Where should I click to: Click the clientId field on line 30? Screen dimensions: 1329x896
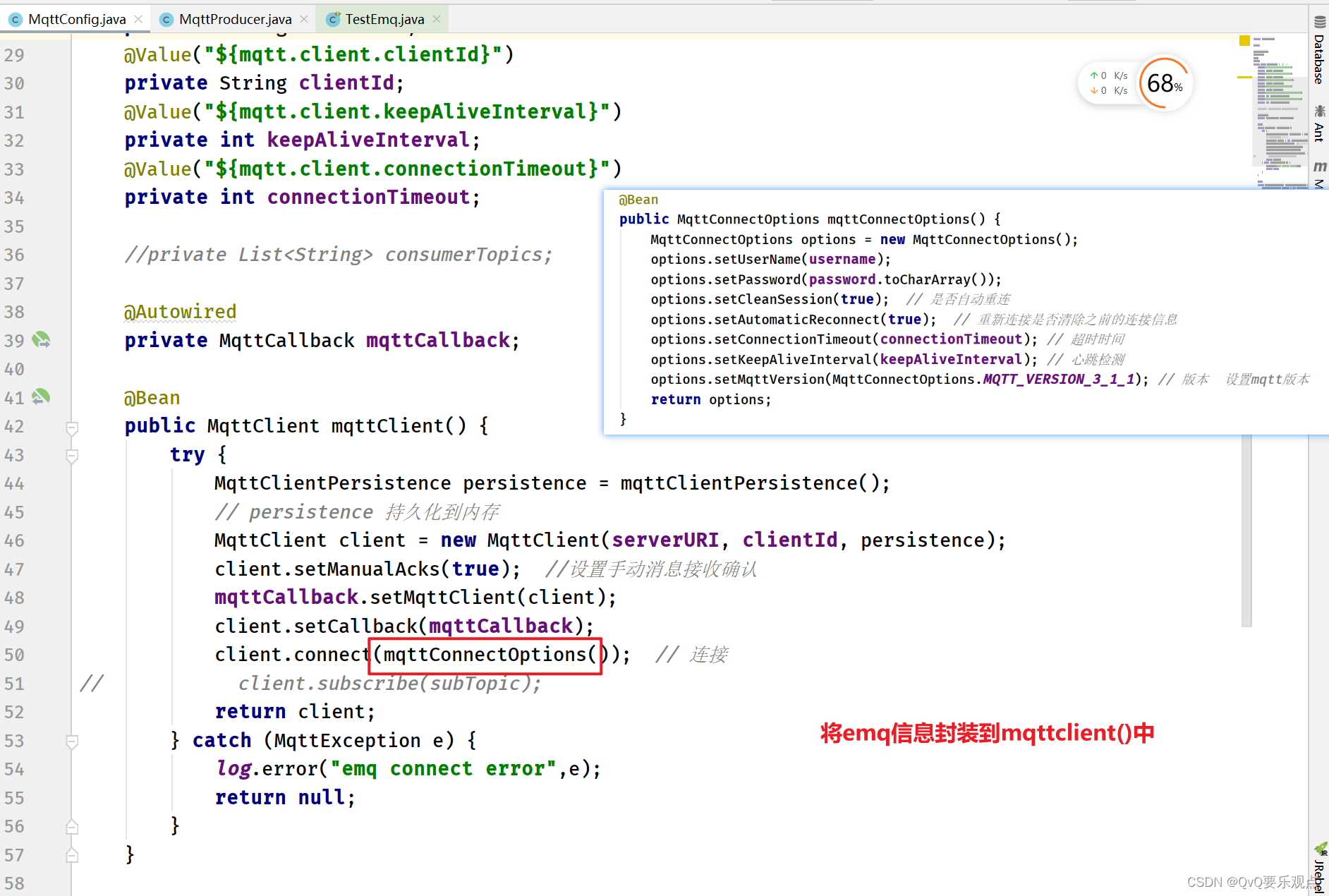(x=346, y=83)
